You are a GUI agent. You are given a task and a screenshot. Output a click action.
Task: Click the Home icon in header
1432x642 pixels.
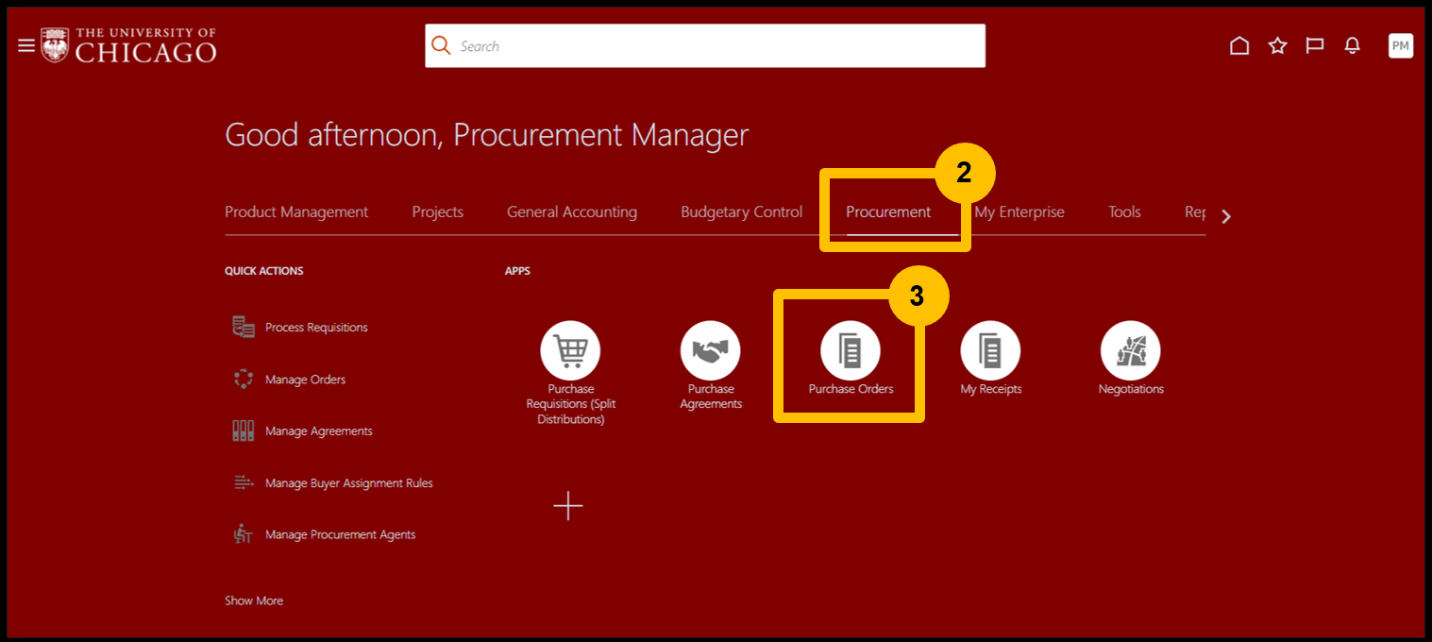(x=1239, y=46)
